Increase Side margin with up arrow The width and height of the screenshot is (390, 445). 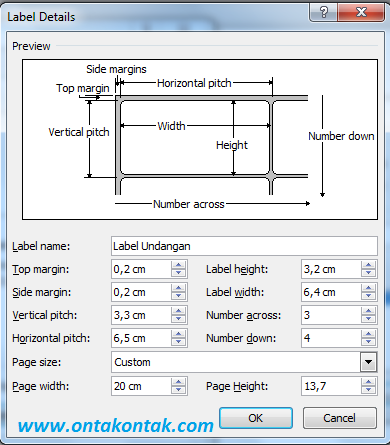[179, 288]
